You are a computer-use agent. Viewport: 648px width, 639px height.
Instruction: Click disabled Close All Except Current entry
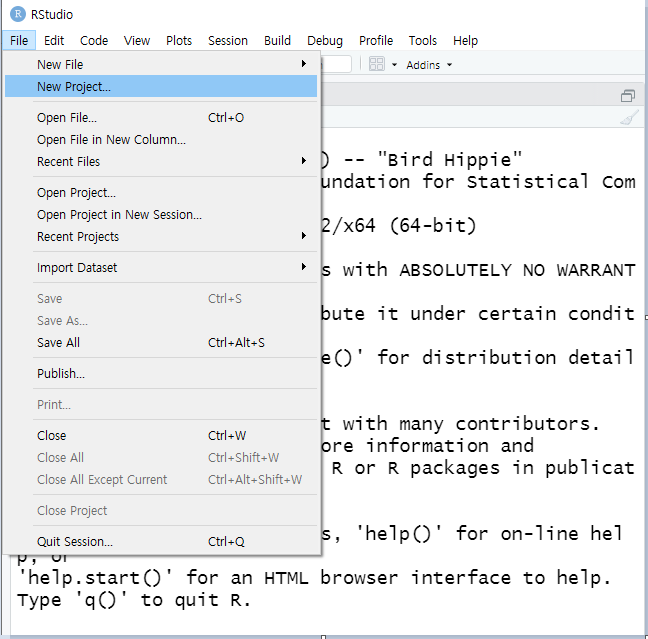161,479
